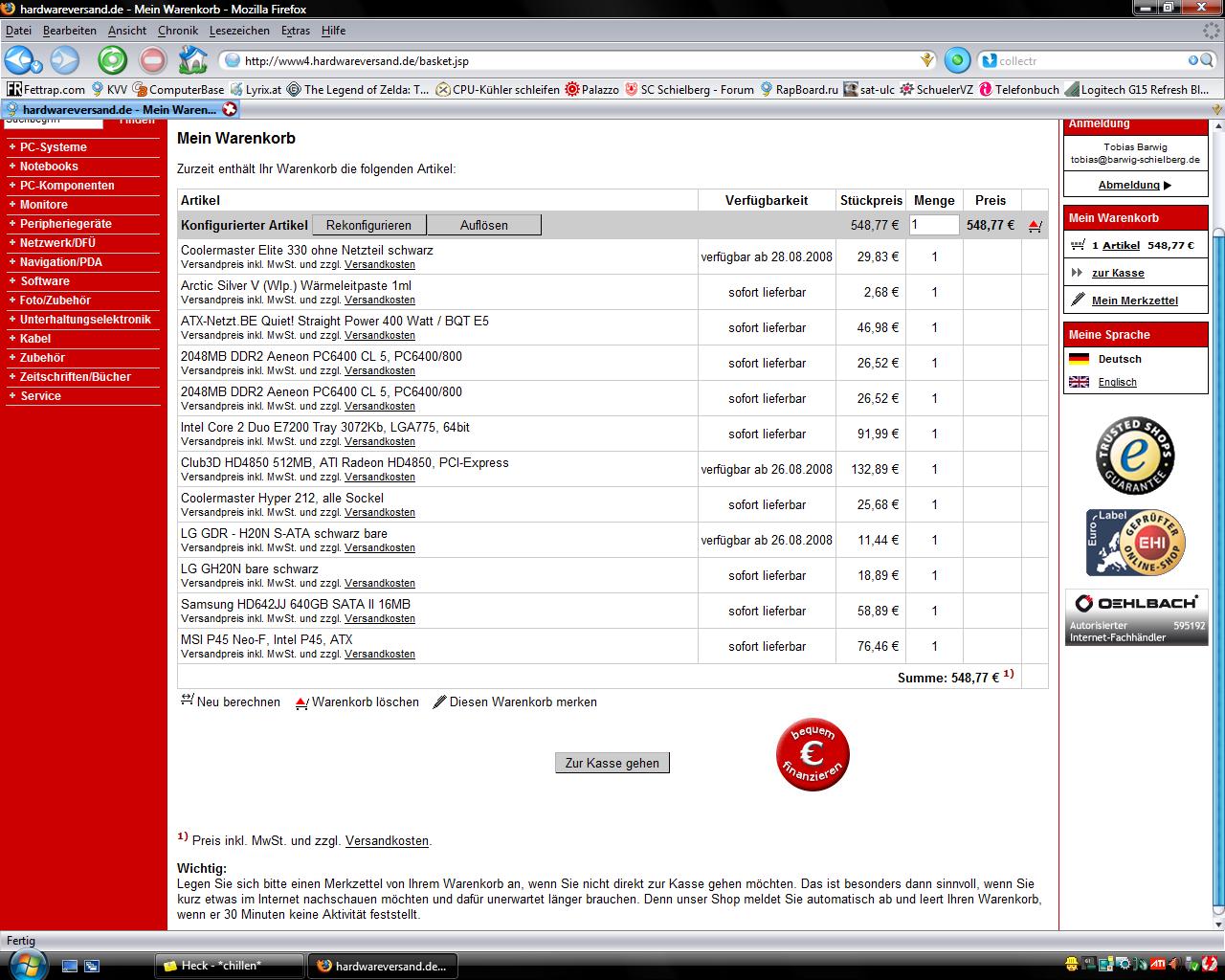This screenshot has height=980, width=1225.
Task: Expand the Unterhaltungselektronik category
Action: [x=85, y=320]
